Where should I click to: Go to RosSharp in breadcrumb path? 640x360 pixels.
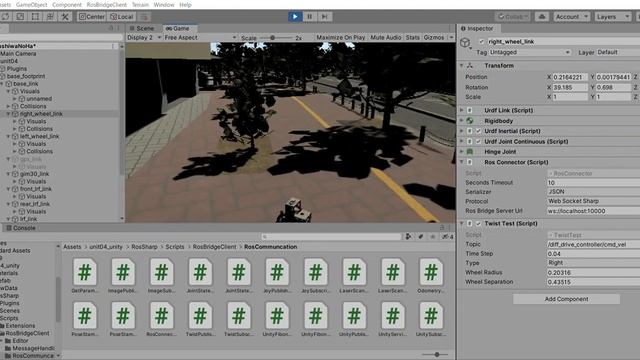pyautogui.click(x=144, y=247)
